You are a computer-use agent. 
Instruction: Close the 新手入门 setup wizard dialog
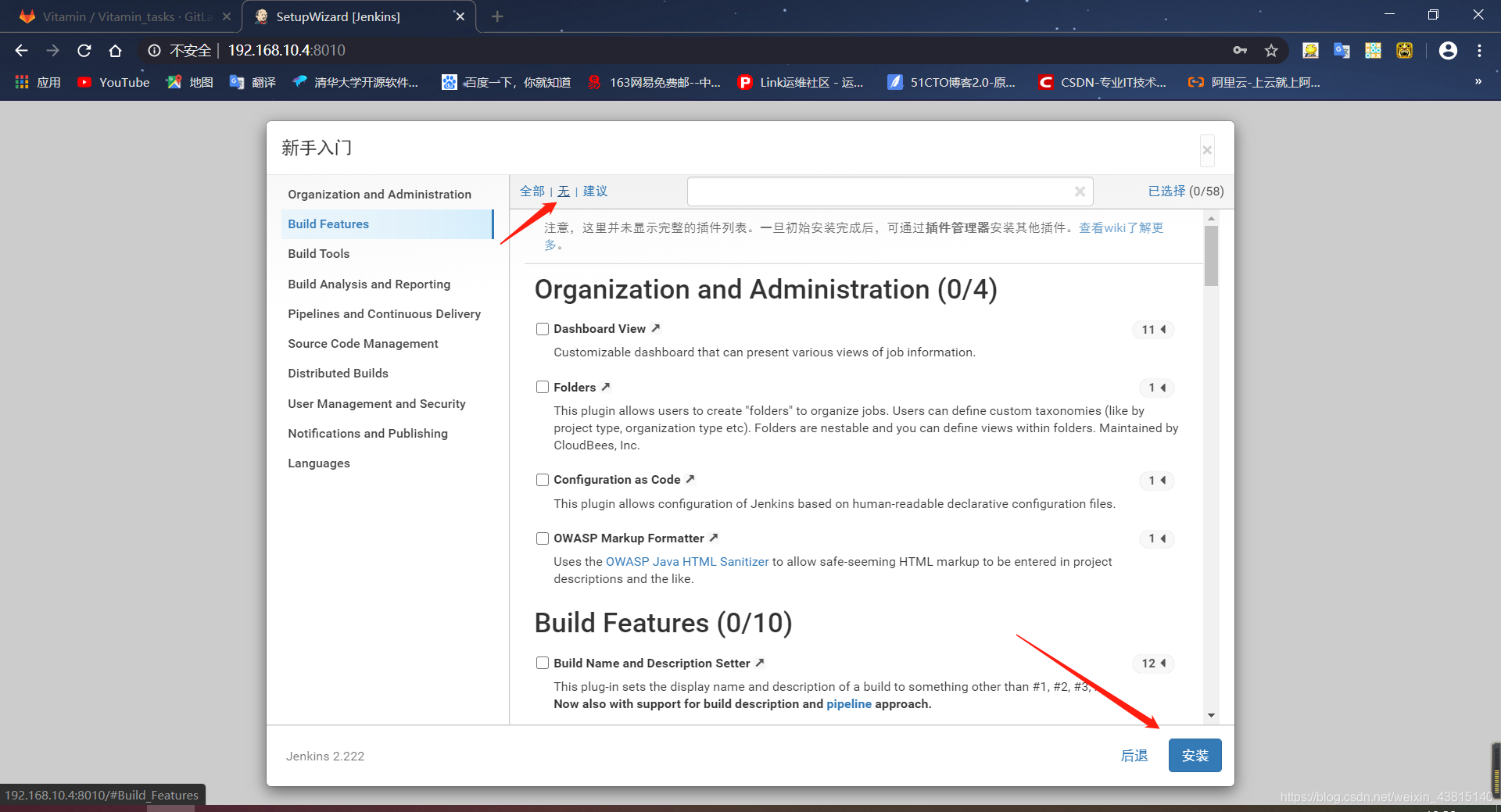(x=1207, y=150)
